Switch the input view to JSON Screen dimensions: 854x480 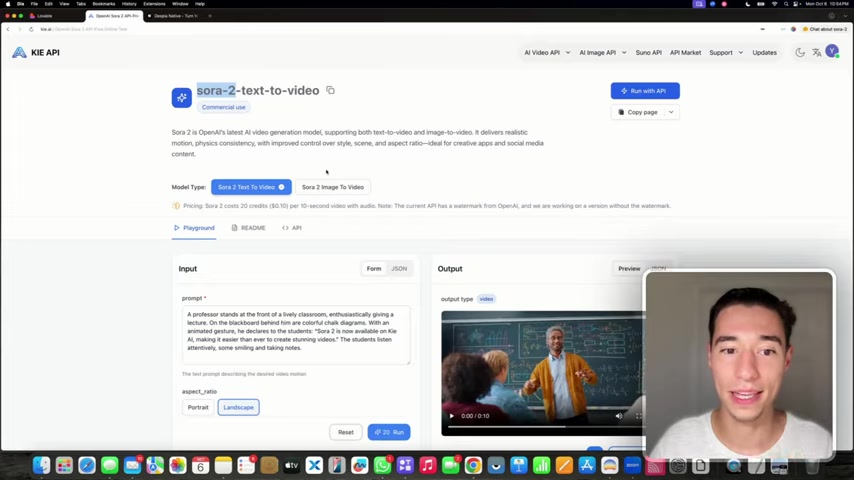pyautogui.click(x=399, y=268)
